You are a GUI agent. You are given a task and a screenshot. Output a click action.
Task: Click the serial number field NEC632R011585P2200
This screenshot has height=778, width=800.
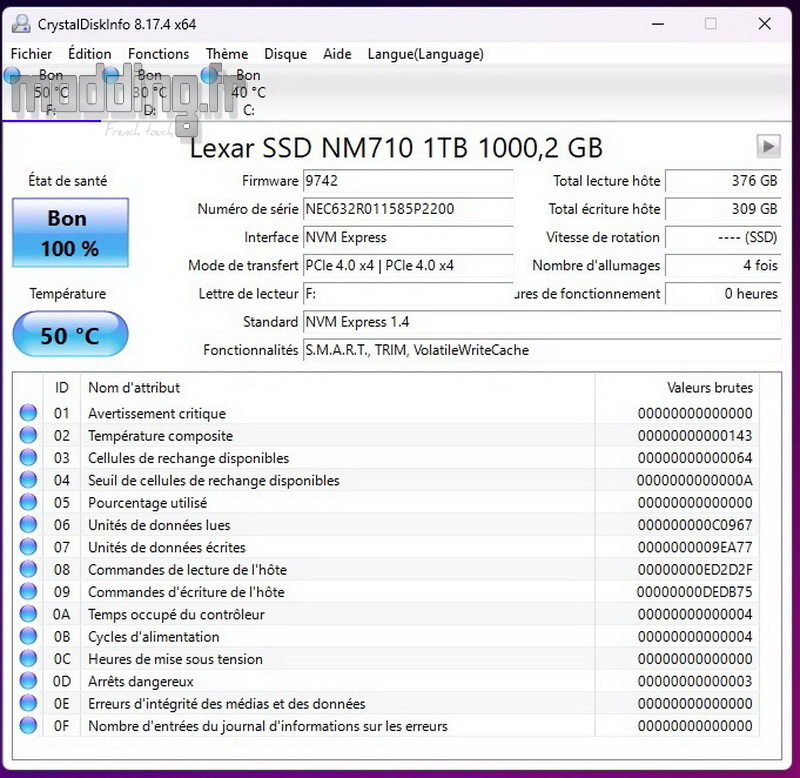(408, 209)
